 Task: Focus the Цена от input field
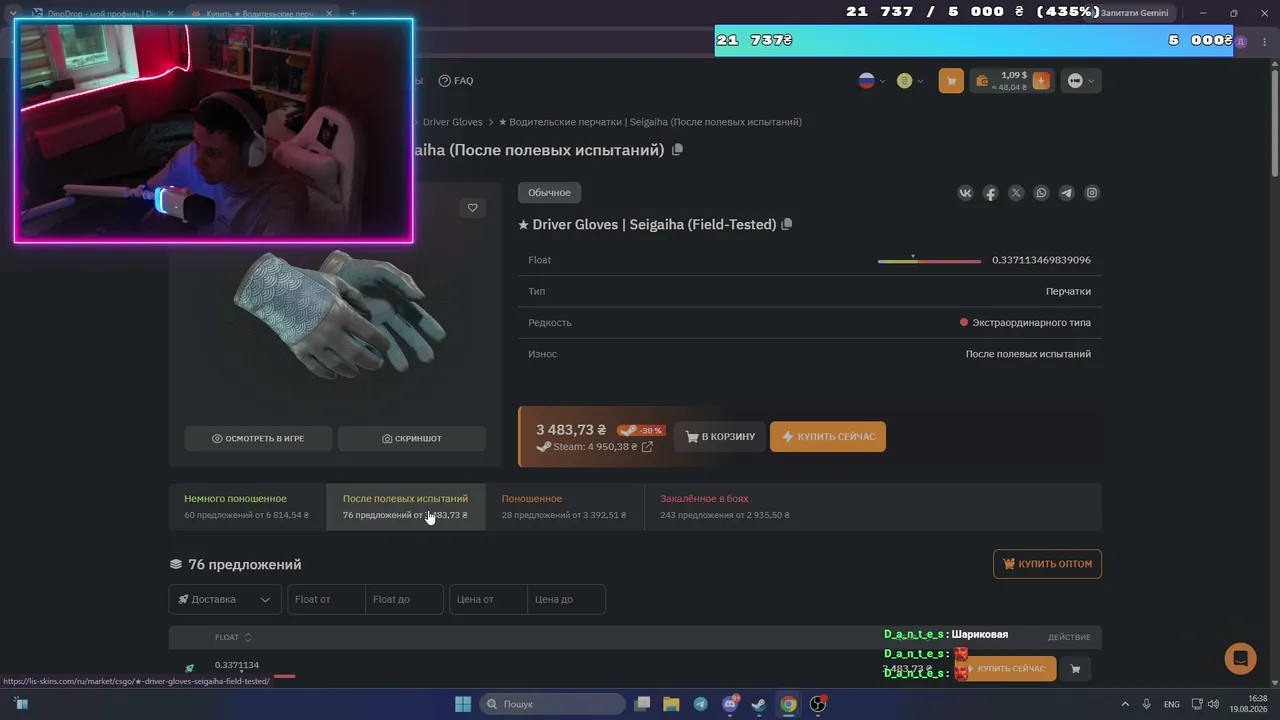point(488,599)
